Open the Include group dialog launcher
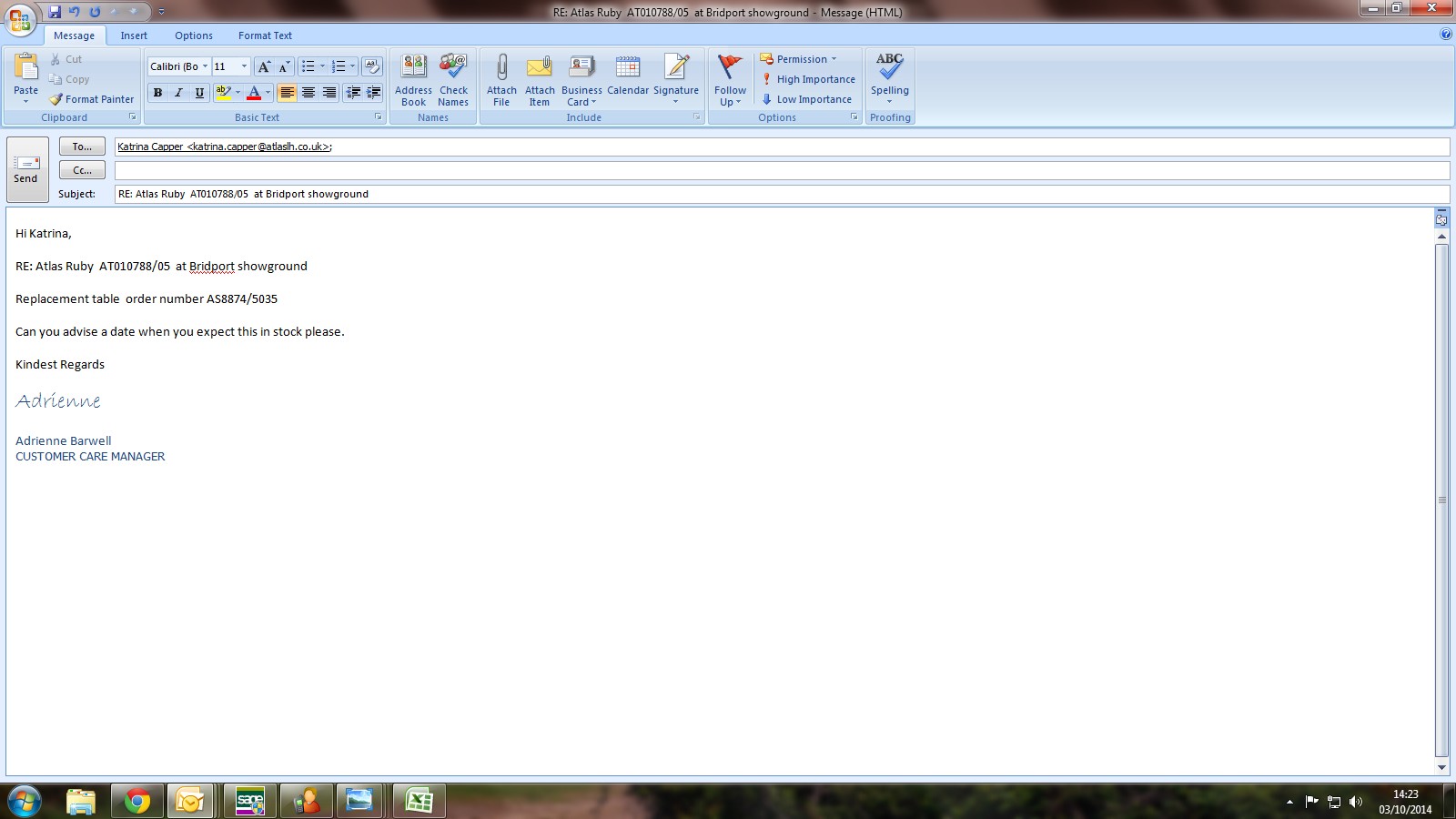Viewport: 1456px width, 819px height. pos(697,117)
